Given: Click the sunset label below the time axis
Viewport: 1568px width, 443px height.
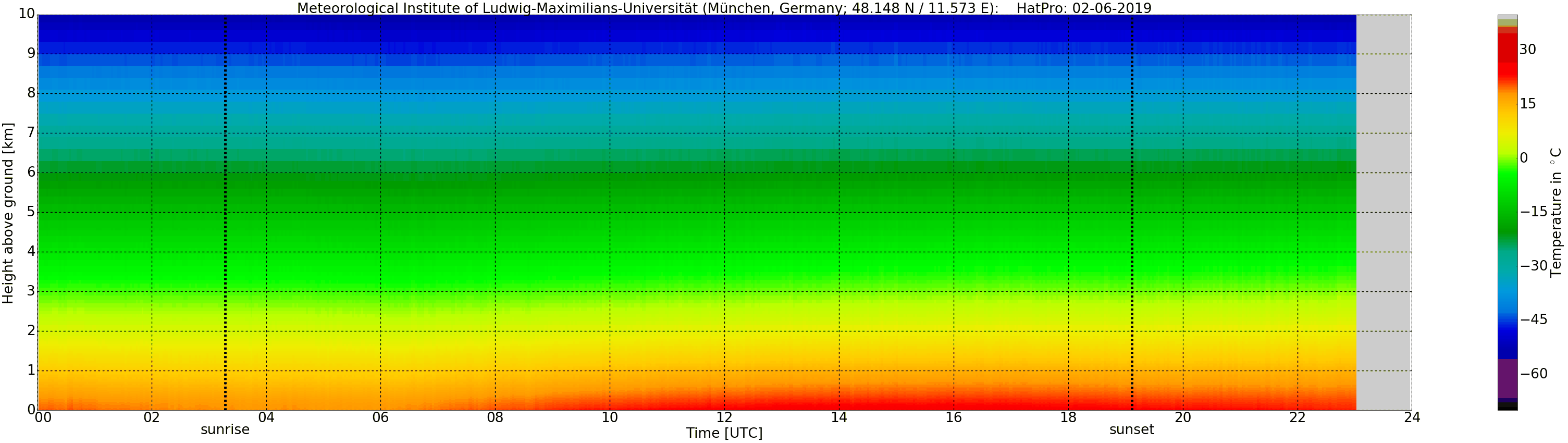Looking at the screenshot, I should click(x=1131, y=429).
